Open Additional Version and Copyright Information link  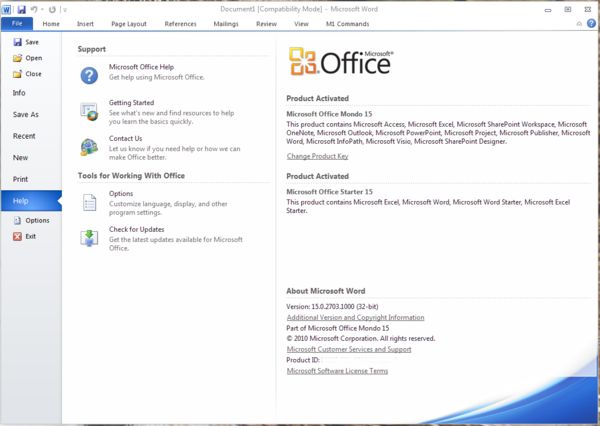click(355, 317)
